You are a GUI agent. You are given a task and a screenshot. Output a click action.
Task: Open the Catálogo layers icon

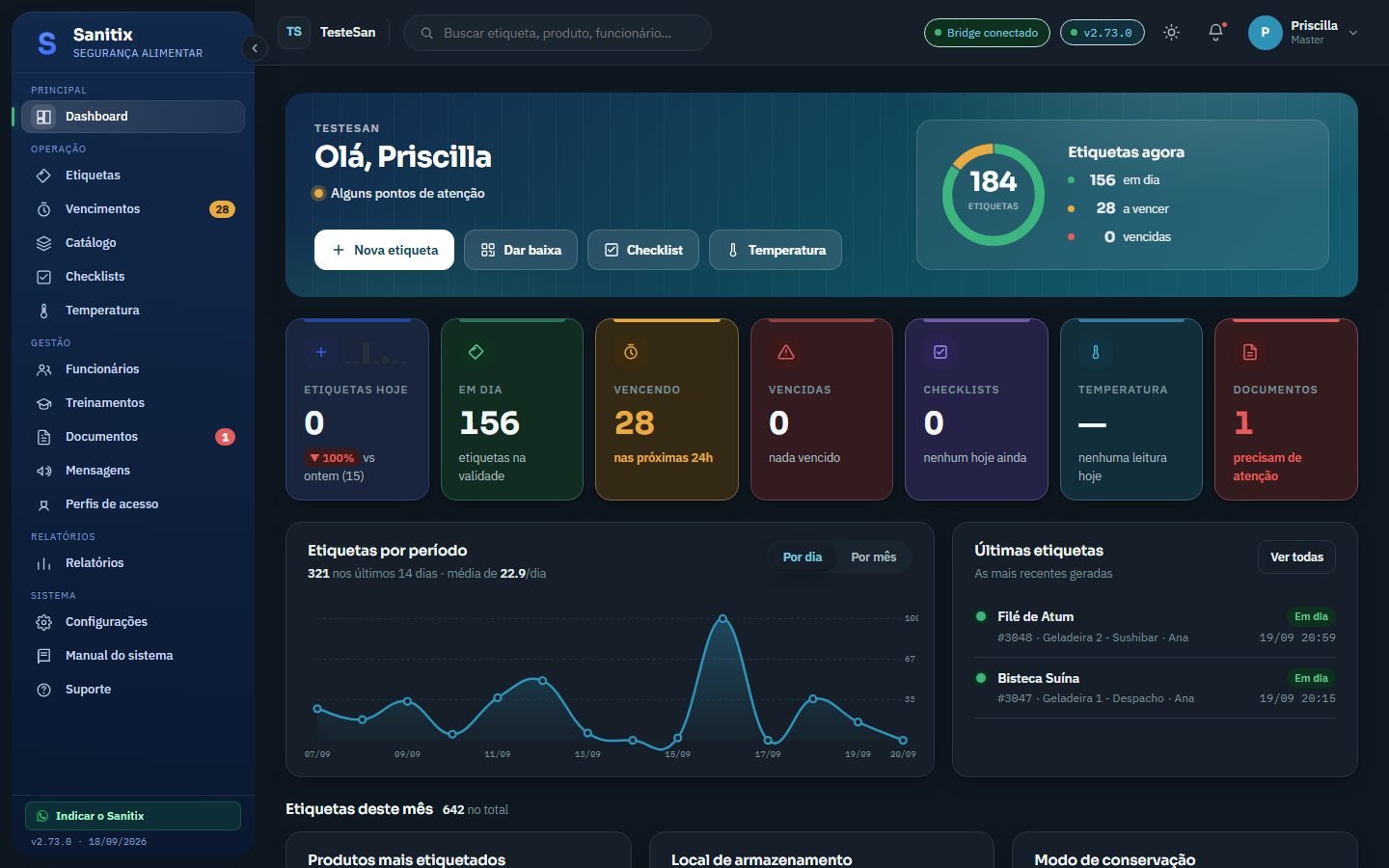tap(43, 243)
